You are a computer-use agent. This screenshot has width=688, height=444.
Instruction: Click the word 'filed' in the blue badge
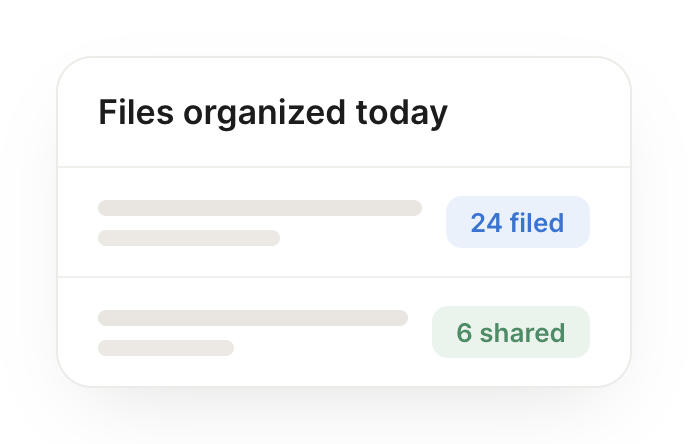(x=537, y=222)
